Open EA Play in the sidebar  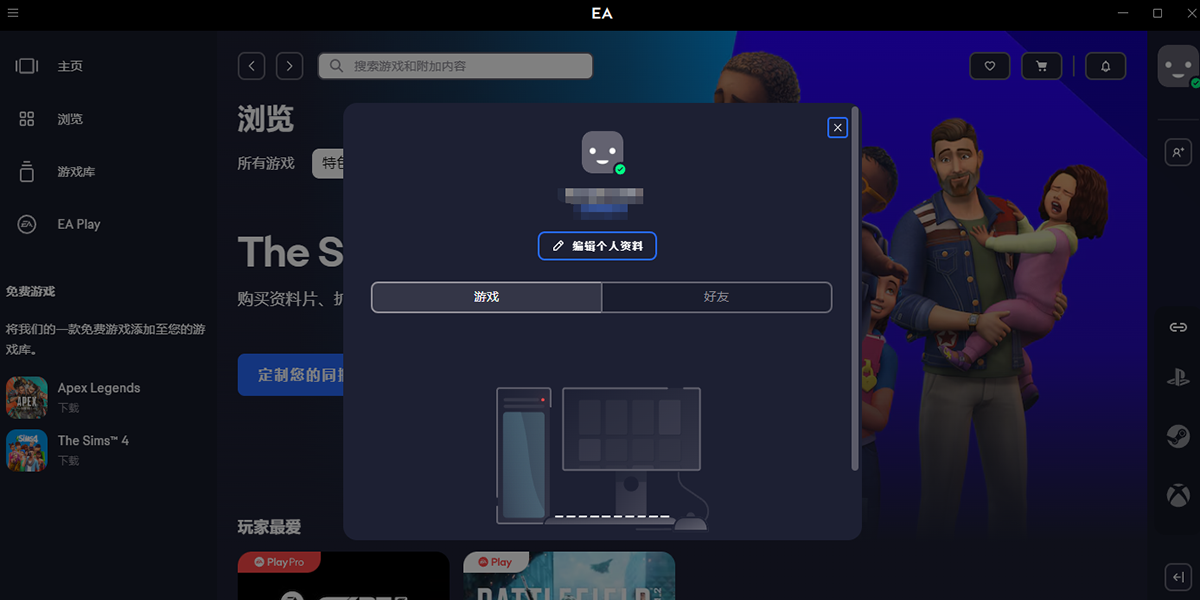click(x=79, y=224)
